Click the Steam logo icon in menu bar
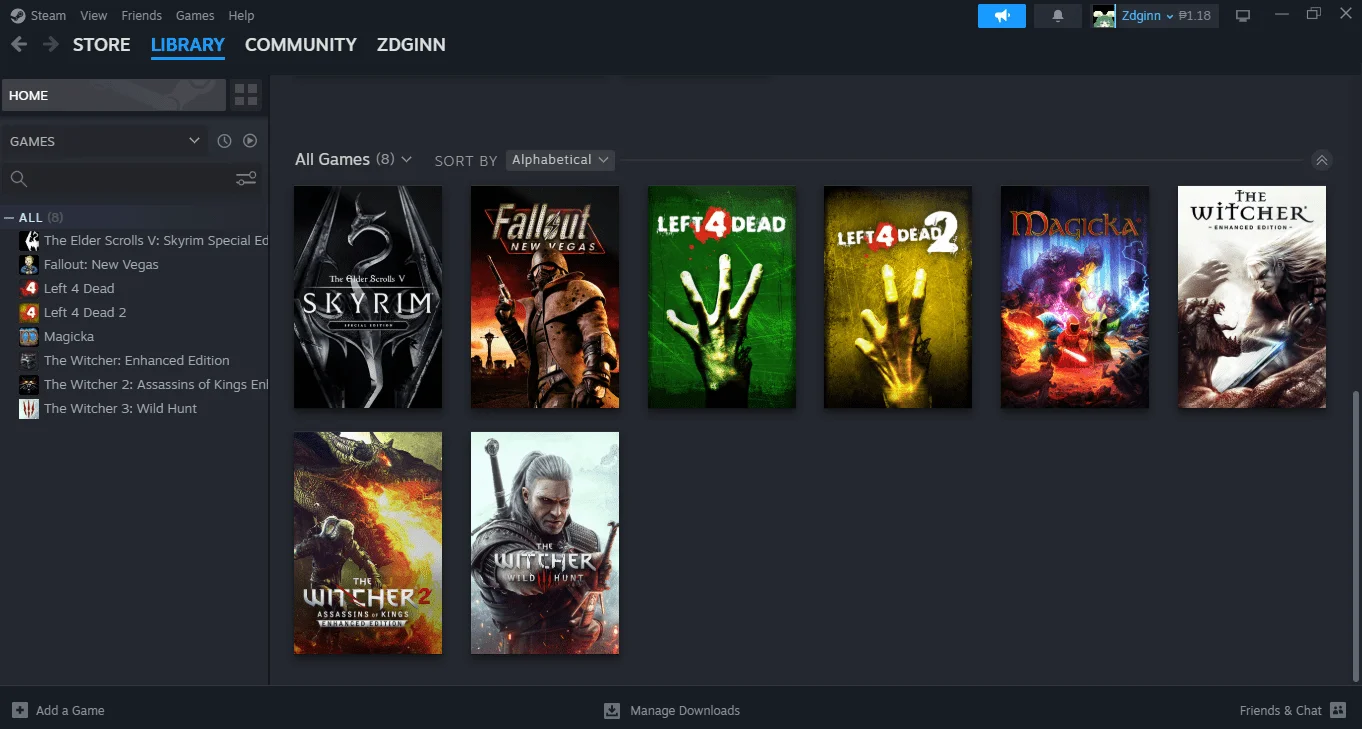1362x729 pixels. click(x=17, y=16)
